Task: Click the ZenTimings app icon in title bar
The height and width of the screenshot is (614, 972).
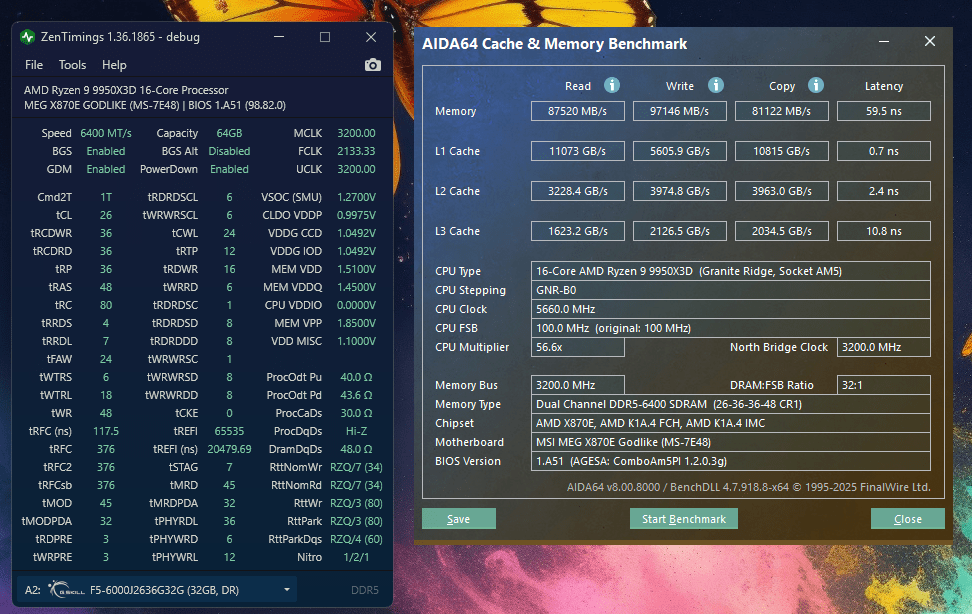Action: 27,37
